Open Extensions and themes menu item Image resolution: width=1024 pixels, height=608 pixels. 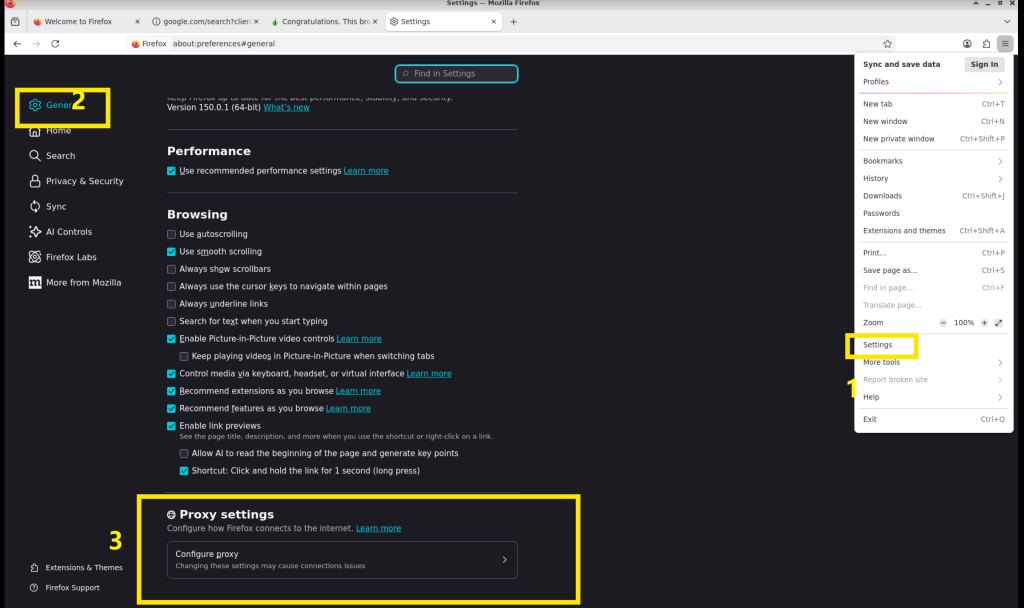pos(933,231)
